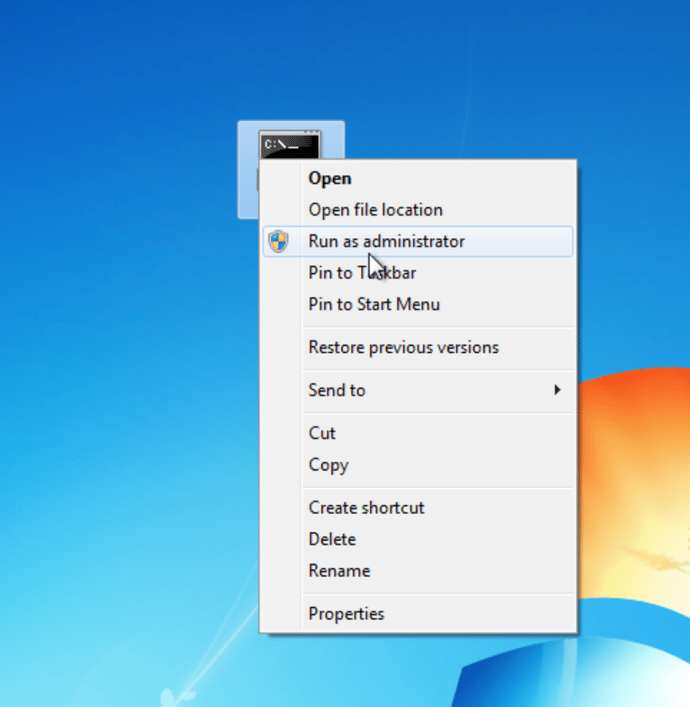Viewport: 690px width, 707px height.
Task: Choose Create shortcut option
Action: point(366,508)
